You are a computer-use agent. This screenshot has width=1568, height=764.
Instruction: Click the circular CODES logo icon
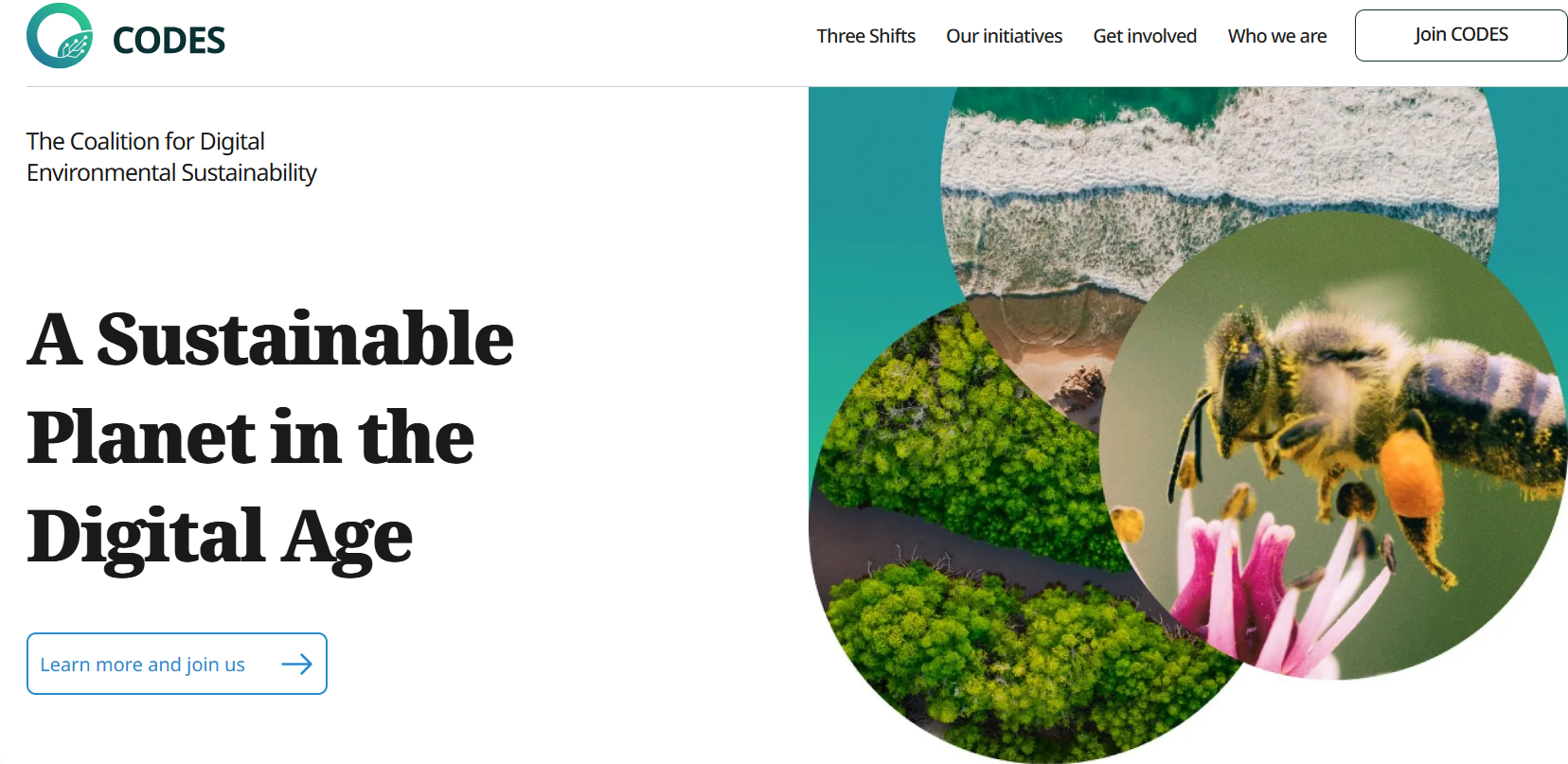click(60, 36)
